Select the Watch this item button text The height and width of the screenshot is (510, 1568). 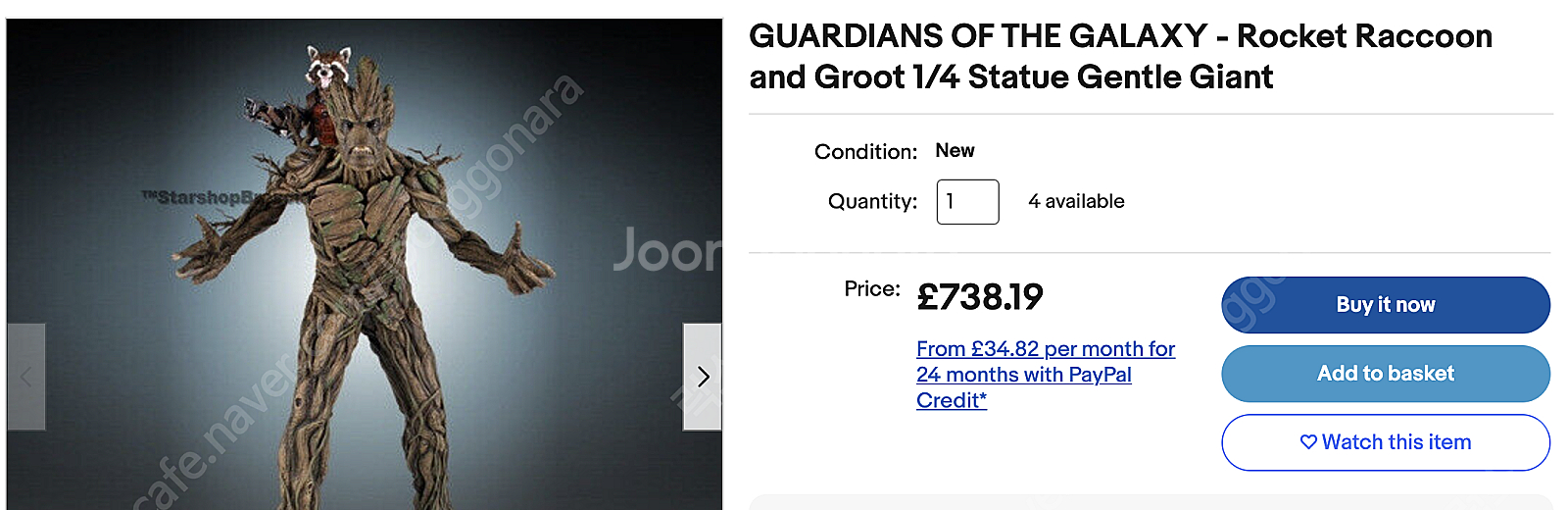click(x=1396, y=442)
